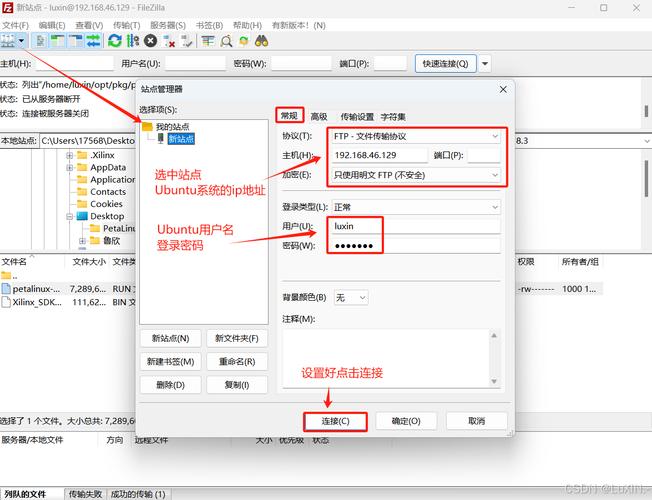
Task: Click the .Xilinx folder in the local tree
Action: pyautogui.click(x=102, y=155)
